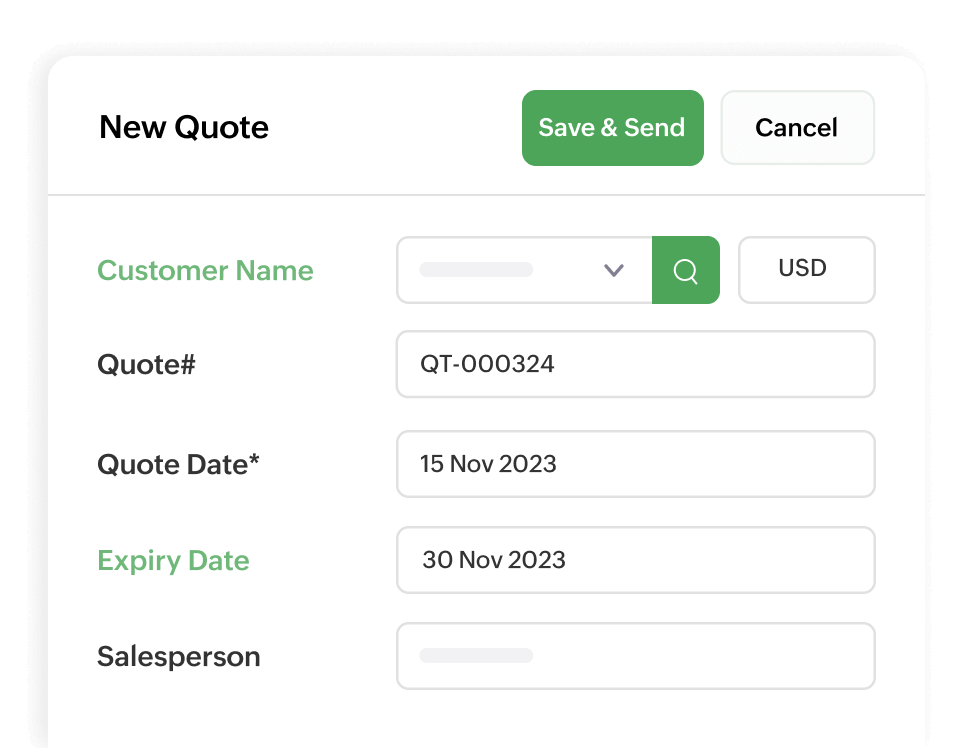Click the Customer Name label
Image resolution: width=974 pixels, height=748 pixels.
coord(205,270)
